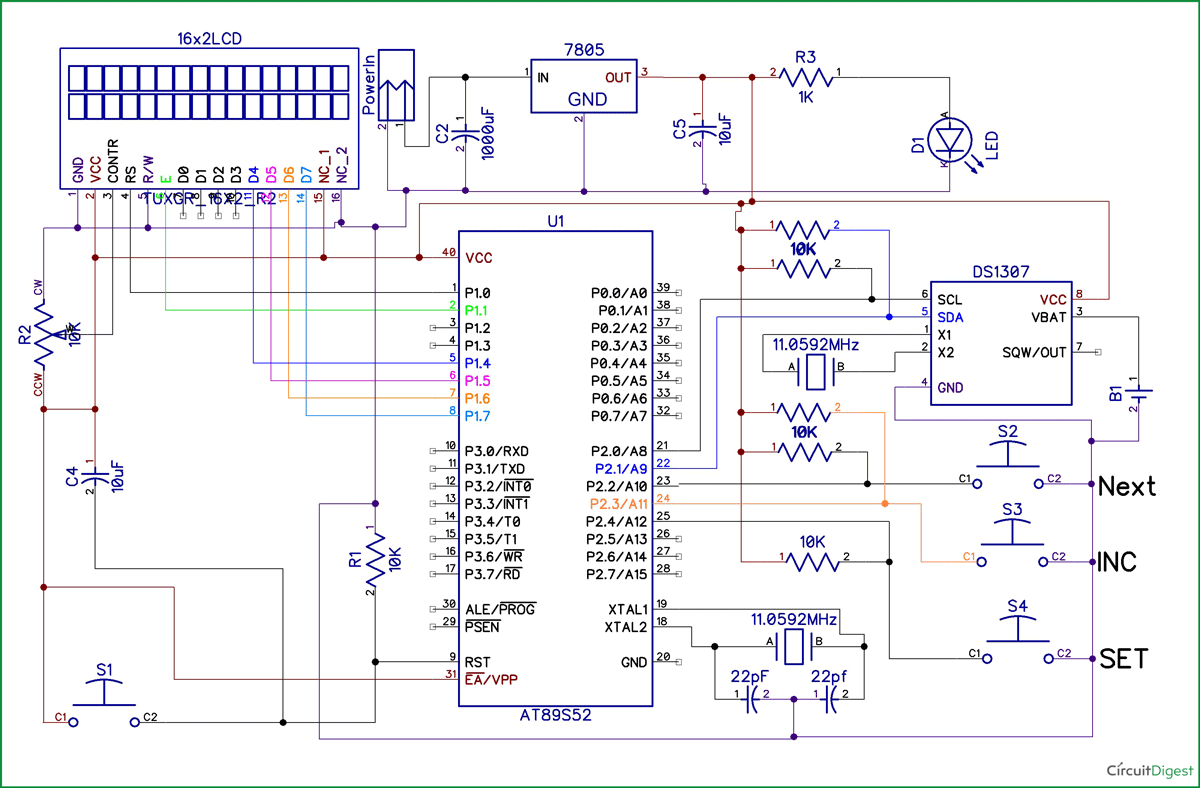Screen dimensions: 1200x788
Task: Click the "VBAT" pin label
Action: (1048, 317)
